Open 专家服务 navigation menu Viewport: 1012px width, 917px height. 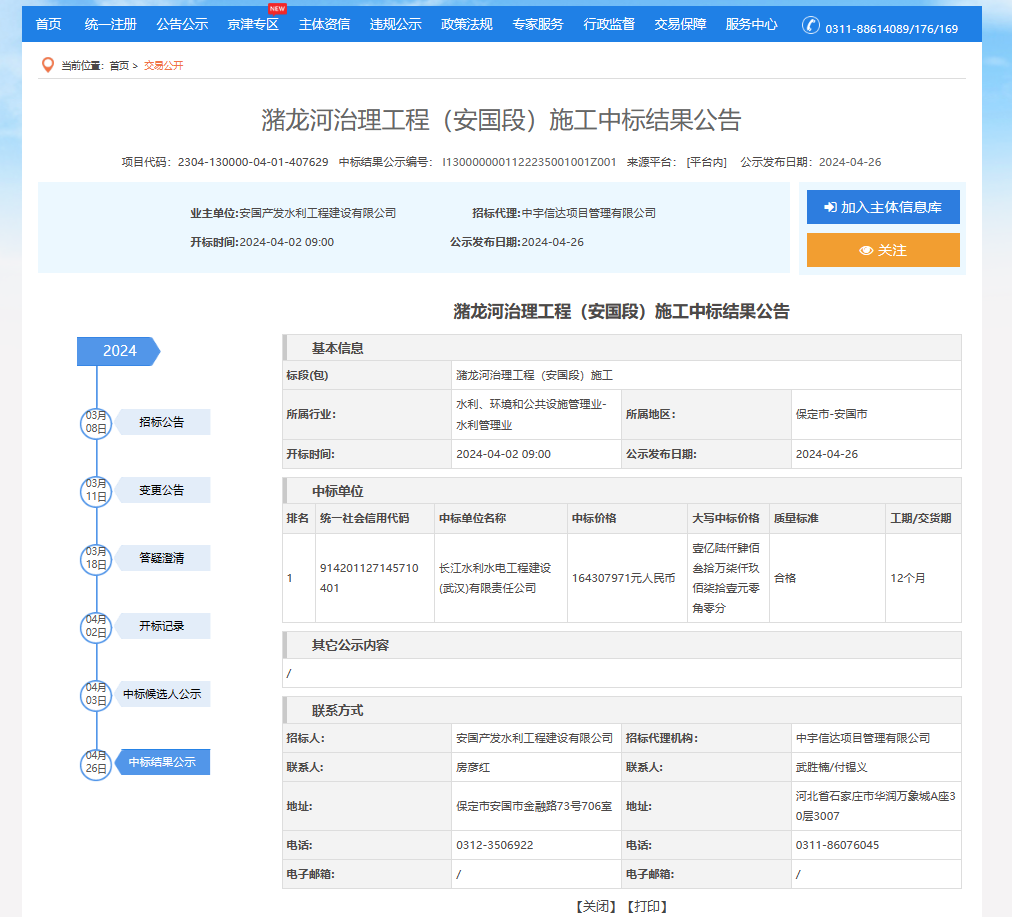coord(537,24)
